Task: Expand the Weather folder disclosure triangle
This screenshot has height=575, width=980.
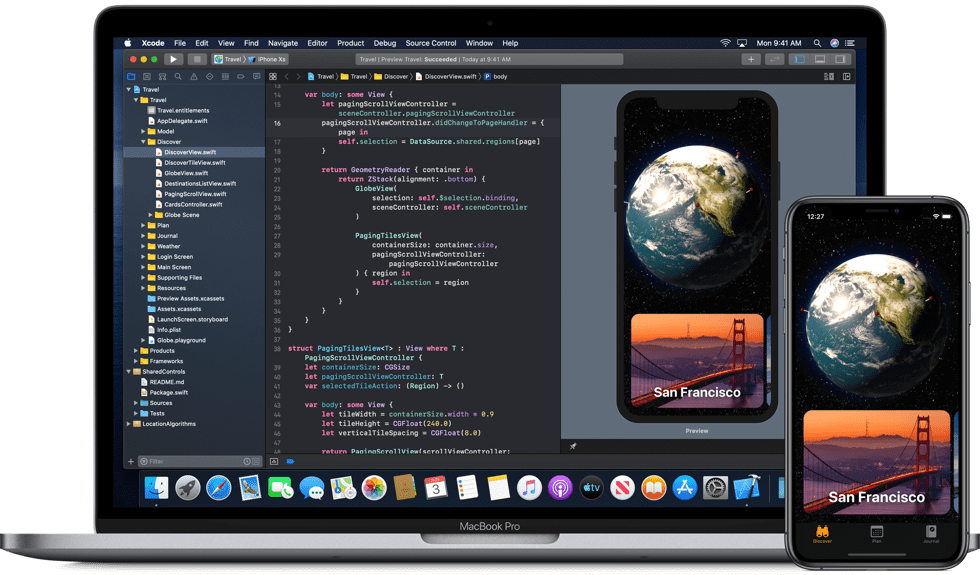Action: [x=143, y=246]
